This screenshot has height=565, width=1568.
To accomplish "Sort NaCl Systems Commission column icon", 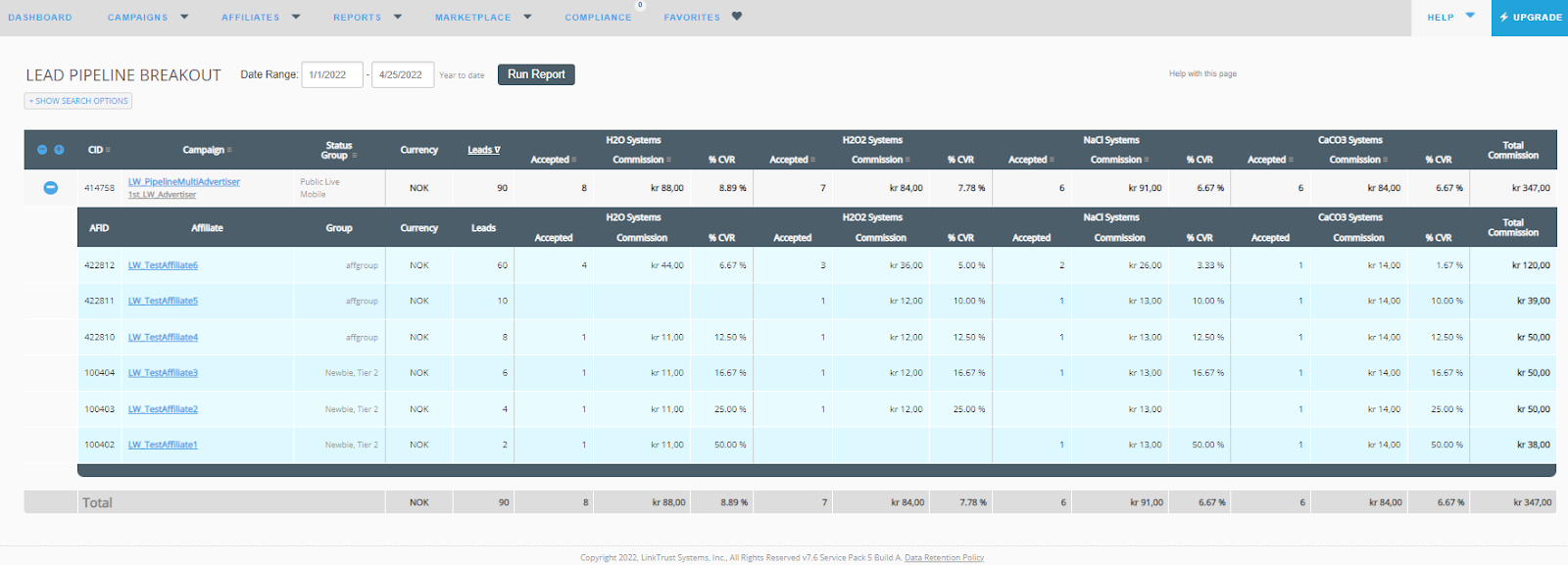I will click(1147, 160).
